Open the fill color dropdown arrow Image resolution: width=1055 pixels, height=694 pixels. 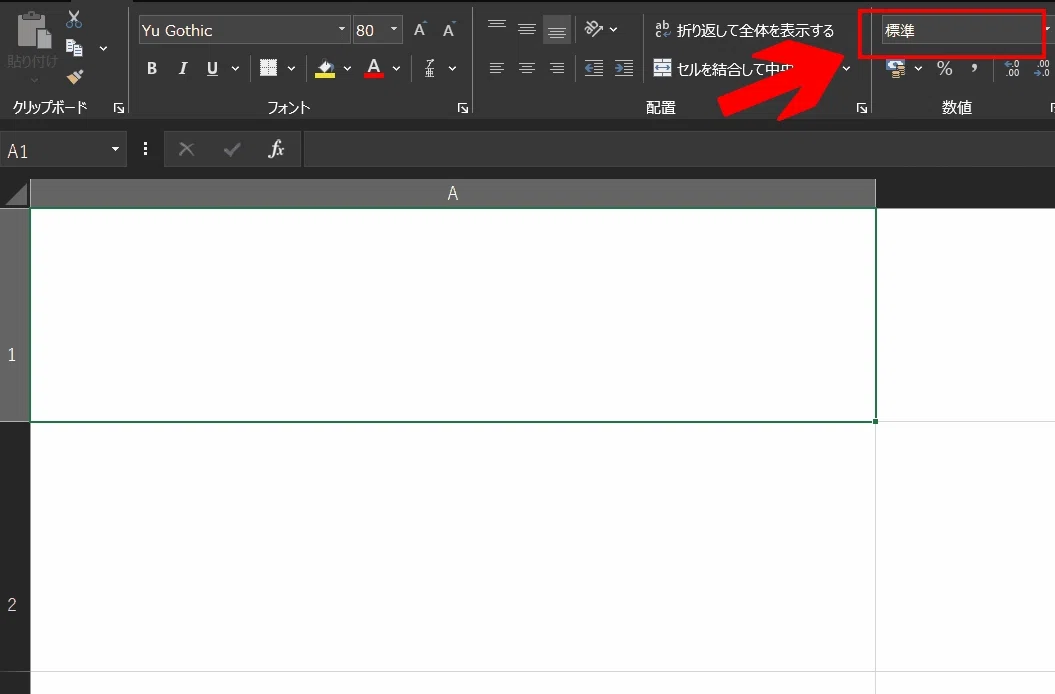347,68
